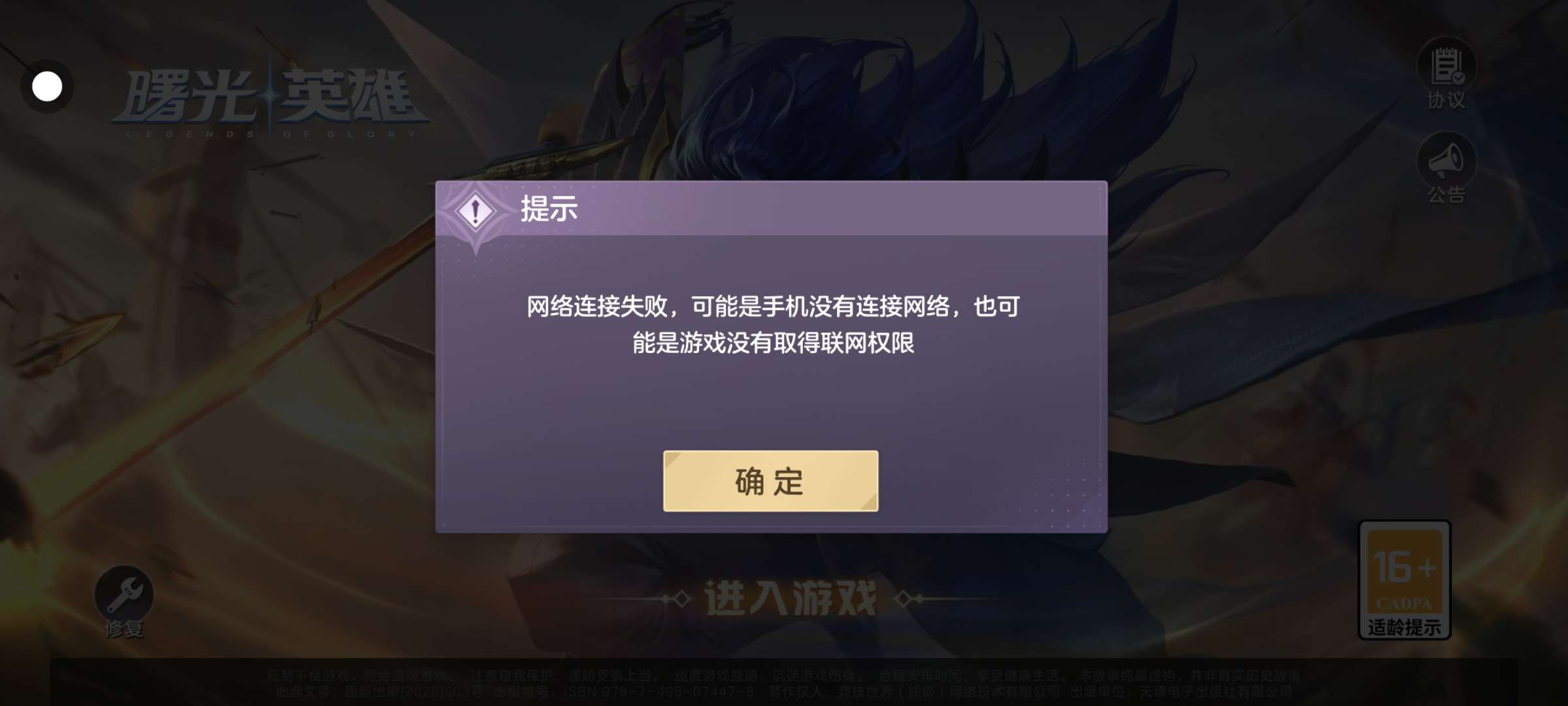Click the 公告 text label

[1446, 194]
